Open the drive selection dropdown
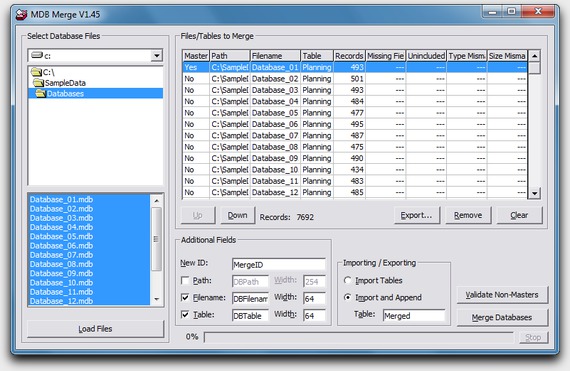Screen dimensions: 570x371 157,56
